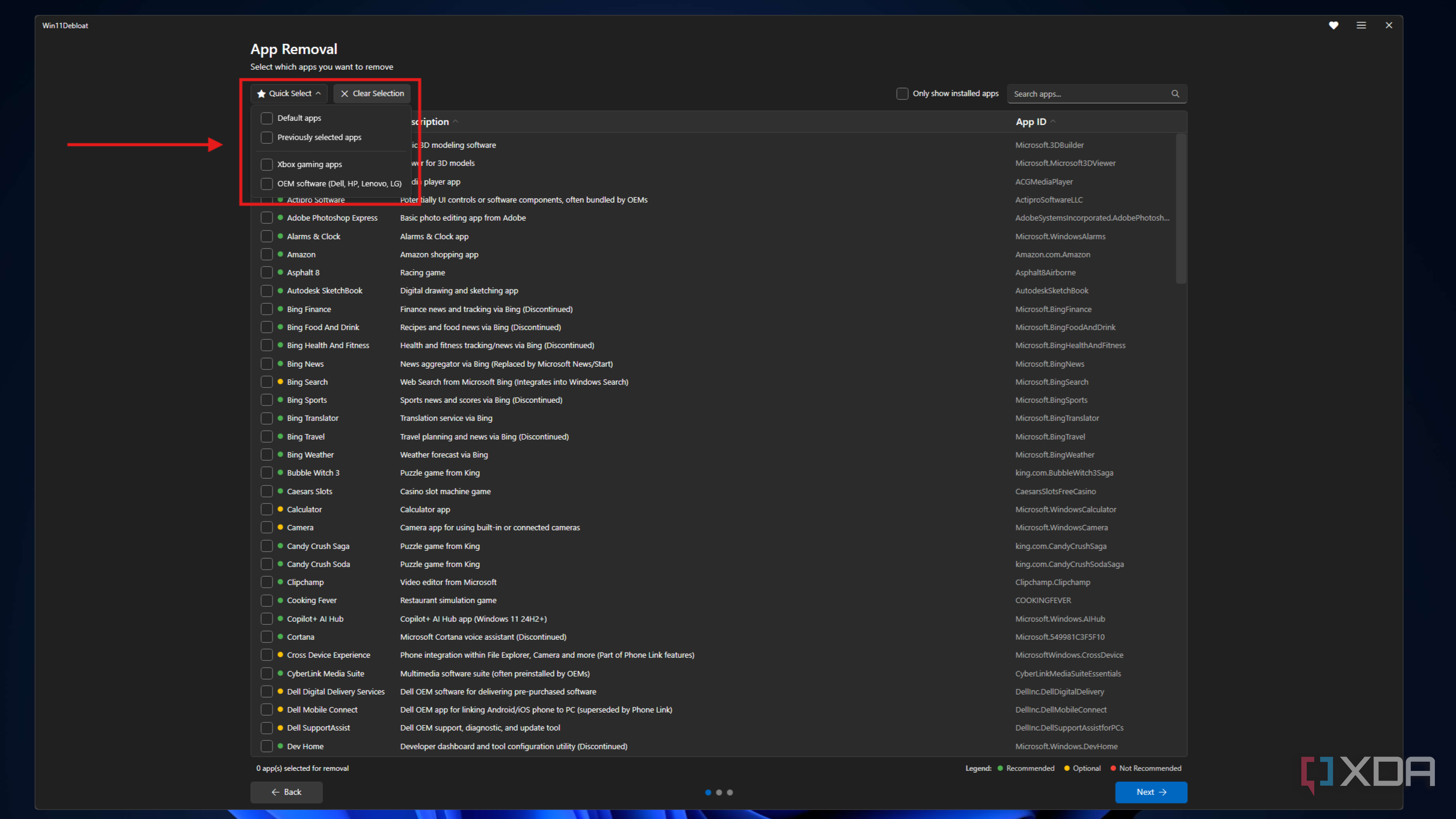Click the '0 app(s) selected for removal' text
Image resolution: width=1456 pixels, height=819 pixels.
[x=303, y=768]
